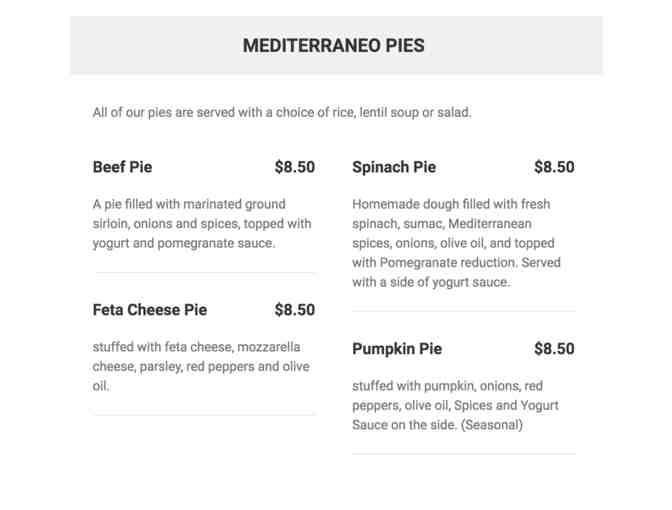
Task: Open the Spinach Pie menu item title
Action: click(393, 167)
